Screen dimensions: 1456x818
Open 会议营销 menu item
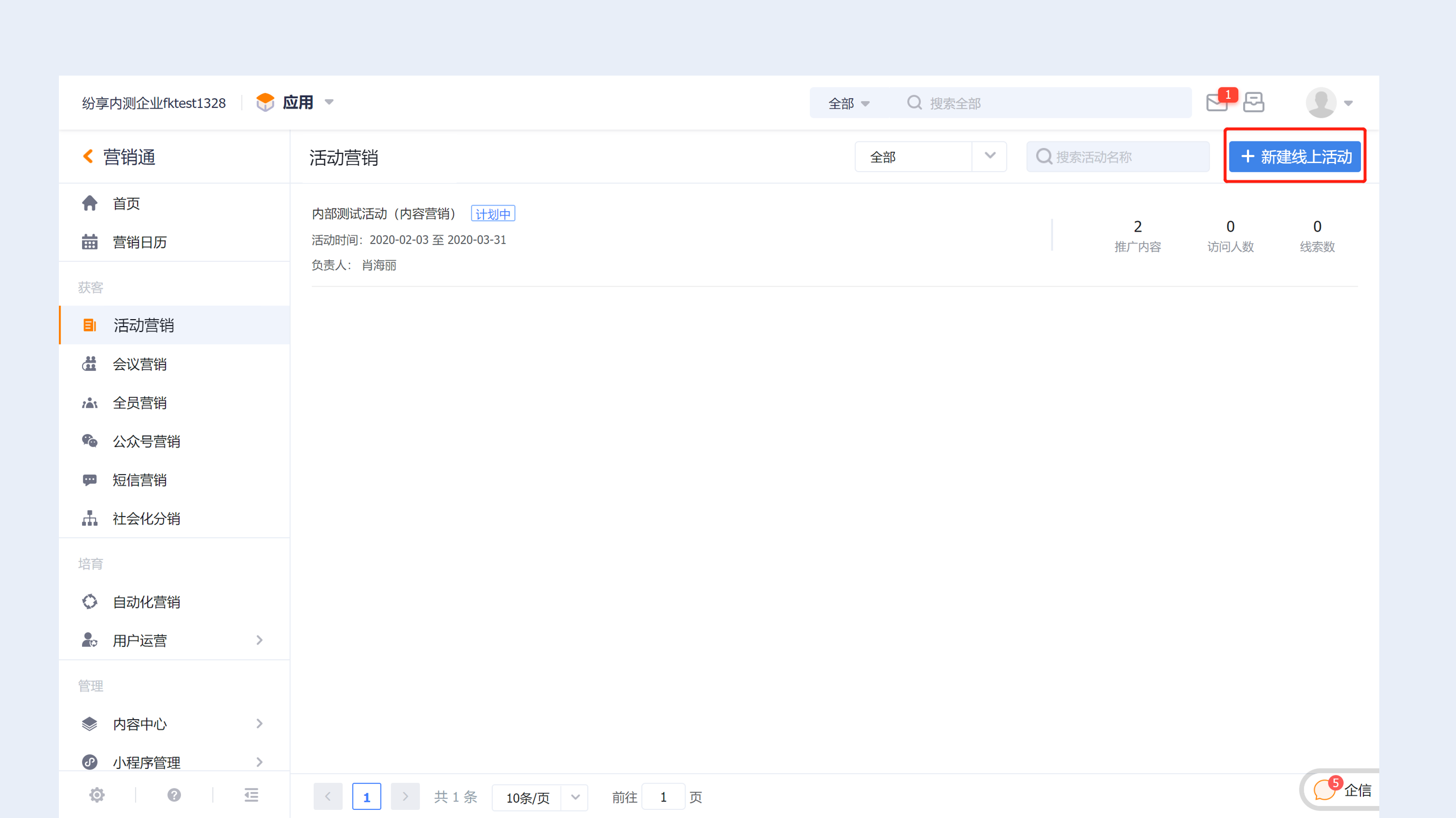click(174, 364)
